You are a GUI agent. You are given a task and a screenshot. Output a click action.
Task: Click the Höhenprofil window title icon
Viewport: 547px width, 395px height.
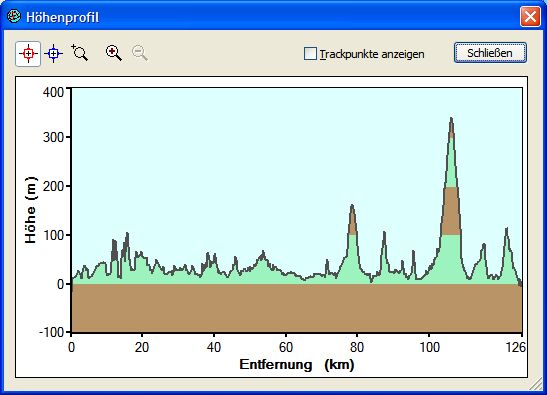tap(14, 16)
